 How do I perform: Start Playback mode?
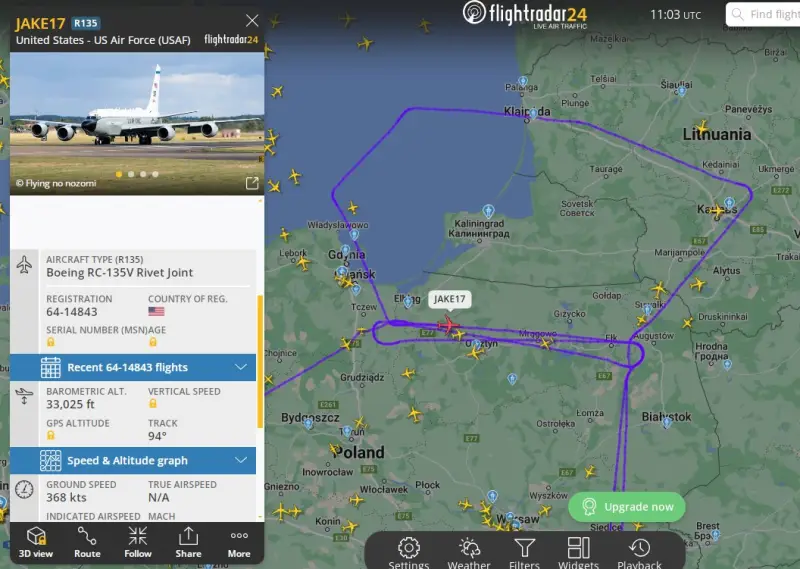639,553
